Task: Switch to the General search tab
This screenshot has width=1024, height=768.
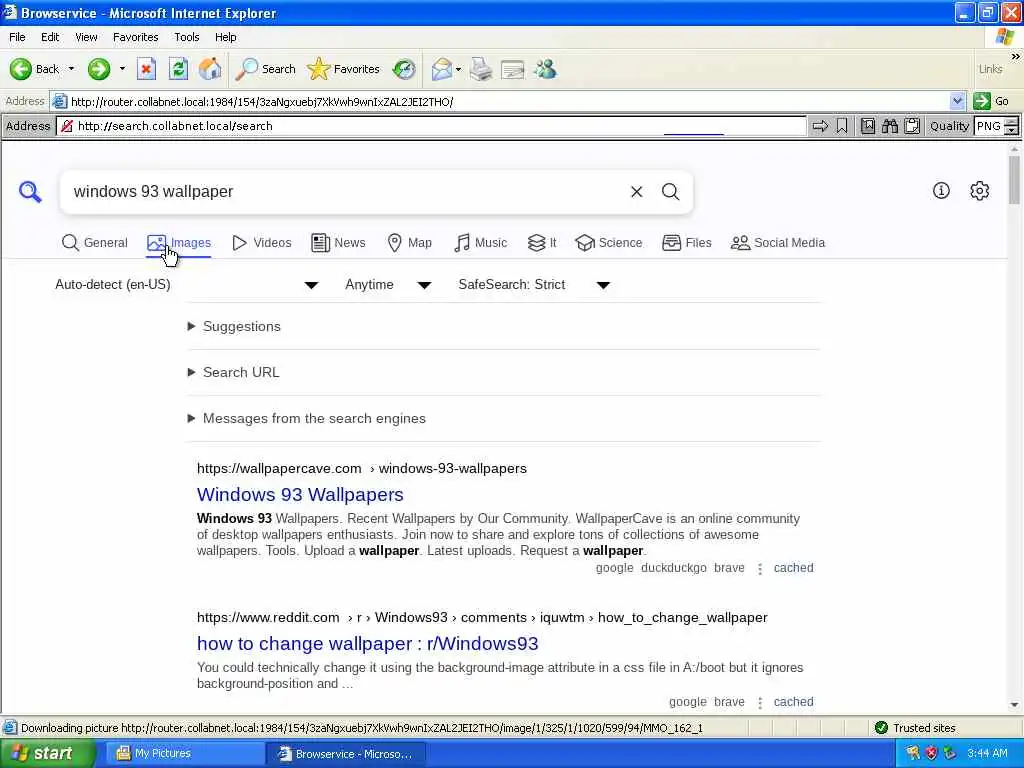Action: coord(95,243)
